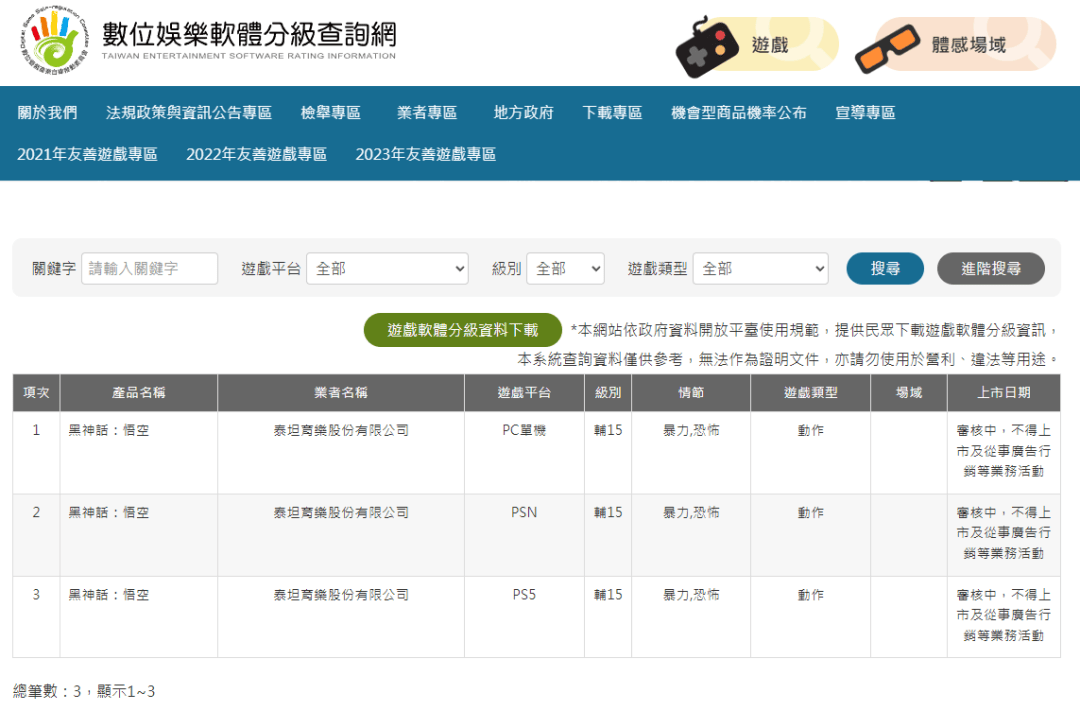
Task: Open 地方政府 navigation item
Action: (x=523, y=113)
